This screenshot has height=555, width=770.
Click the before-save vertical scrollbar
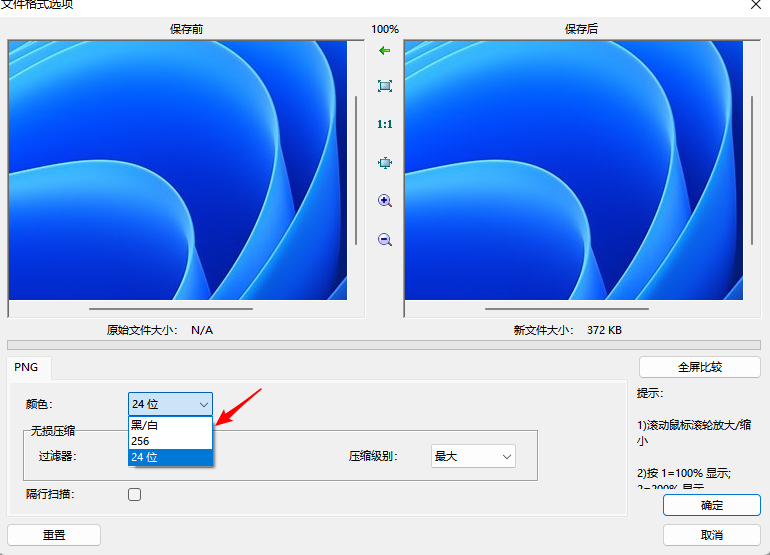click(x=356, y=170)
